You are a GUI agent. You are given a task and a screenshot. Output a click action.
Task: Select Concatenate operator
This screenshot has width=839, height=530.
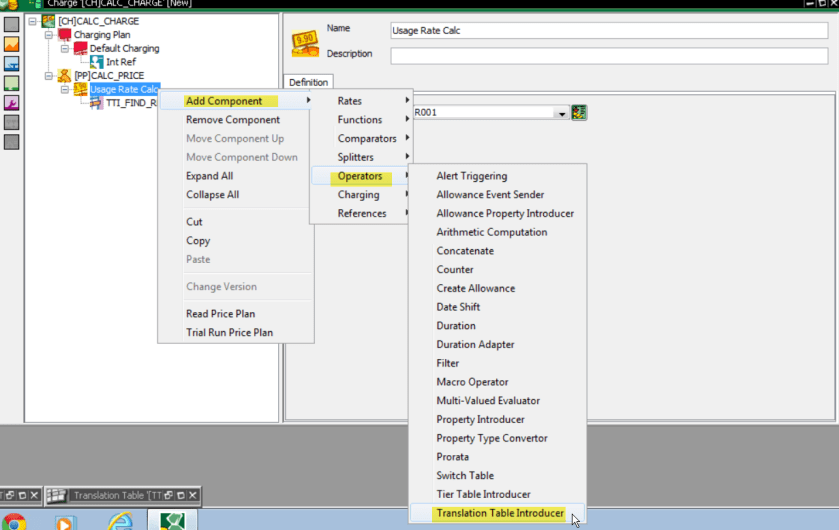(498, 251)
